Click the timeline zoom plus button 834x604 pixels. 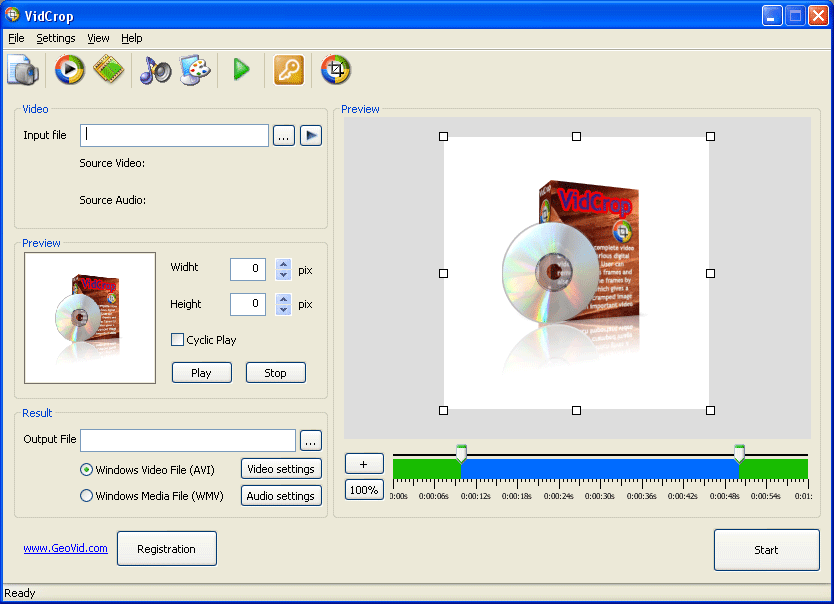click(x=364, y=464)
